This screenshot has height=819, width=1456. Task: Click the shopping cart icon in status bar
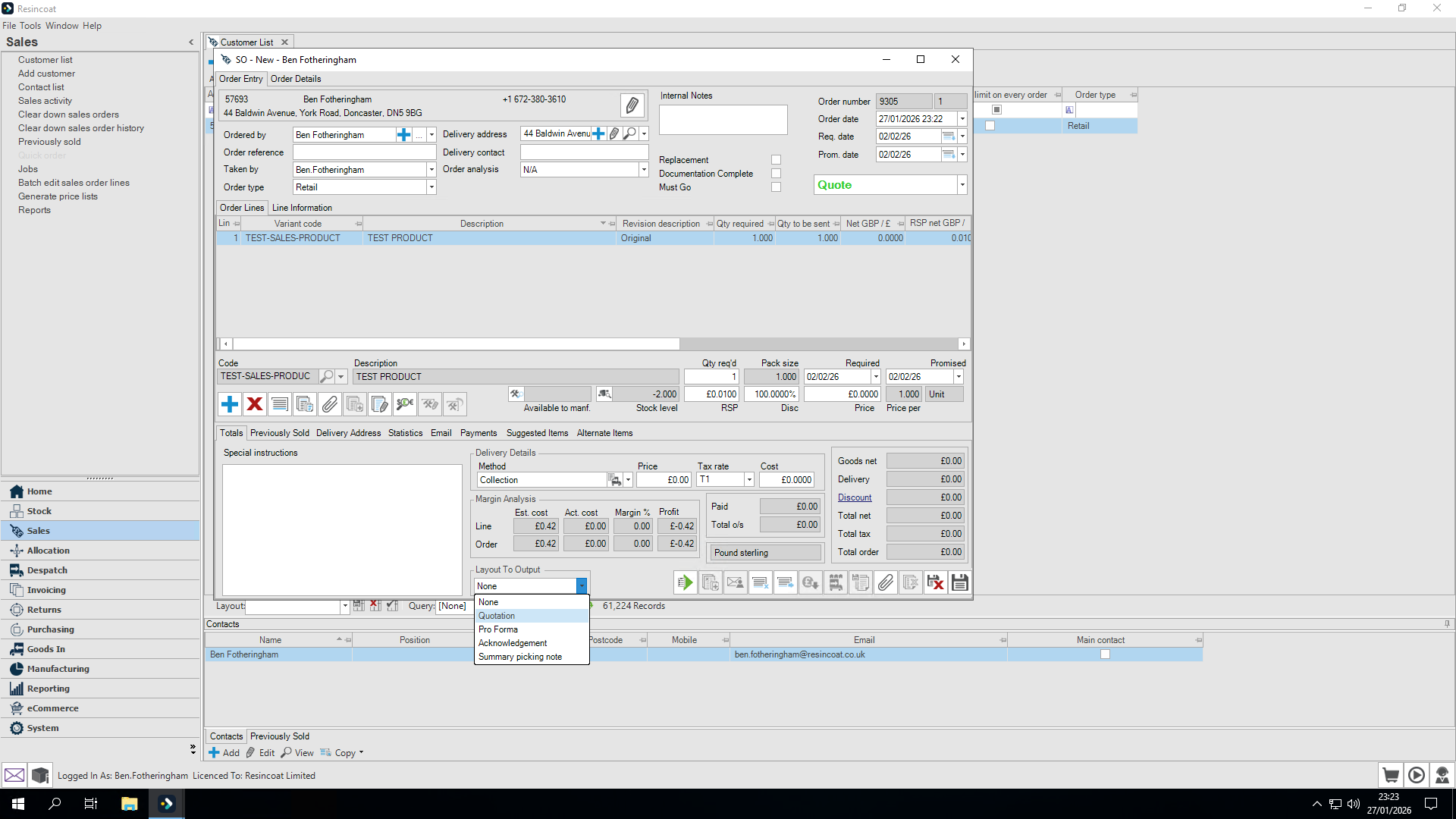click(1390, 775)
